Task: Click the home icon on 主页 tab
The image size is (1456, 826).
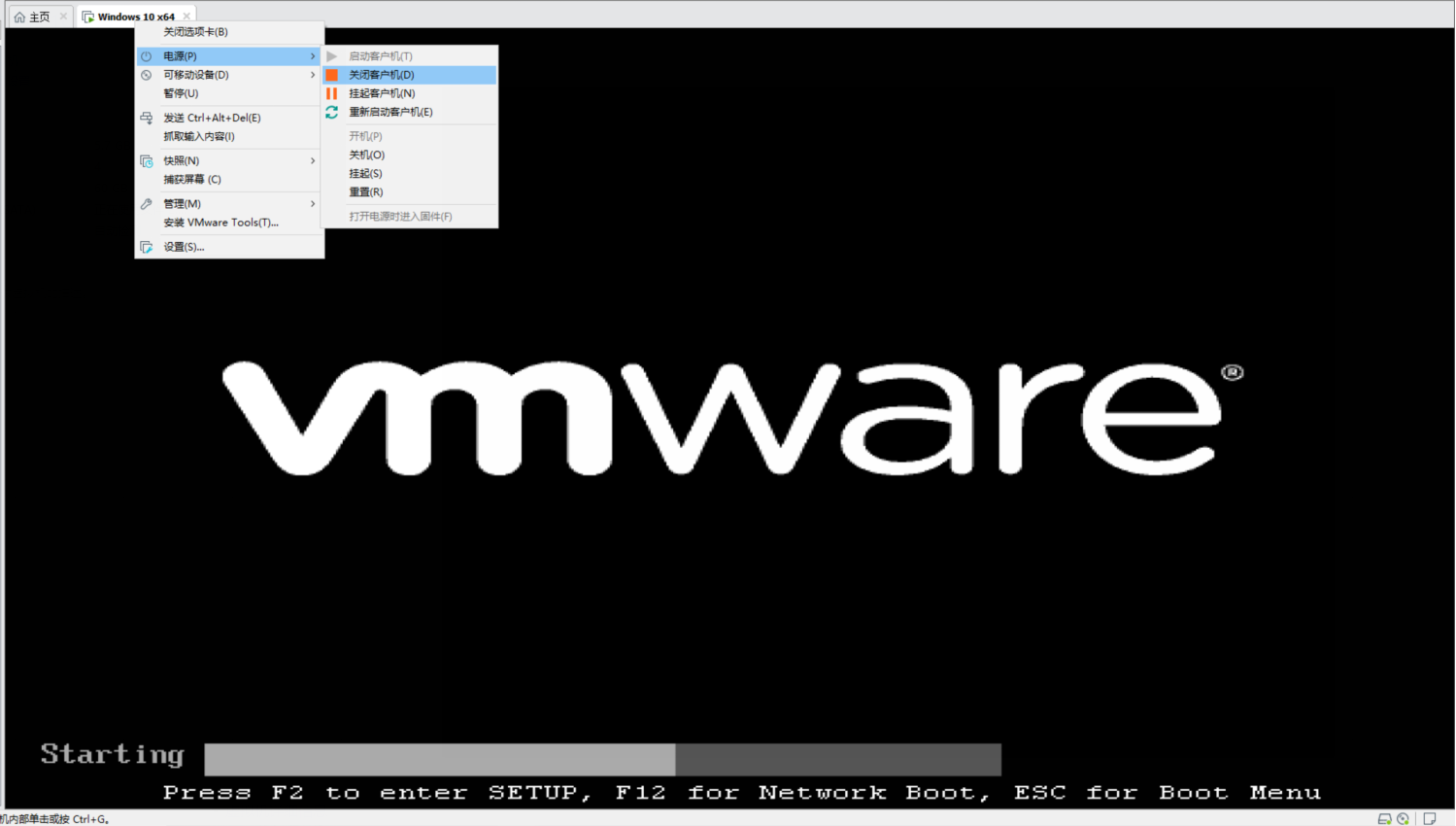Action: [19, 17]
